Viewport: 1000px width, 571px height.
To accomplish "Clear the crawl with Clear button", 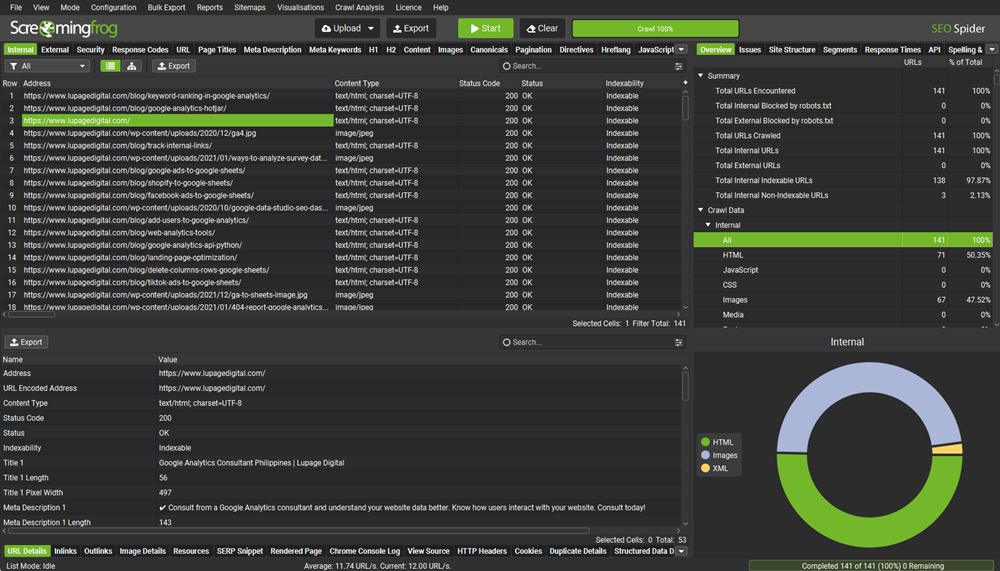I will point(542,28).
